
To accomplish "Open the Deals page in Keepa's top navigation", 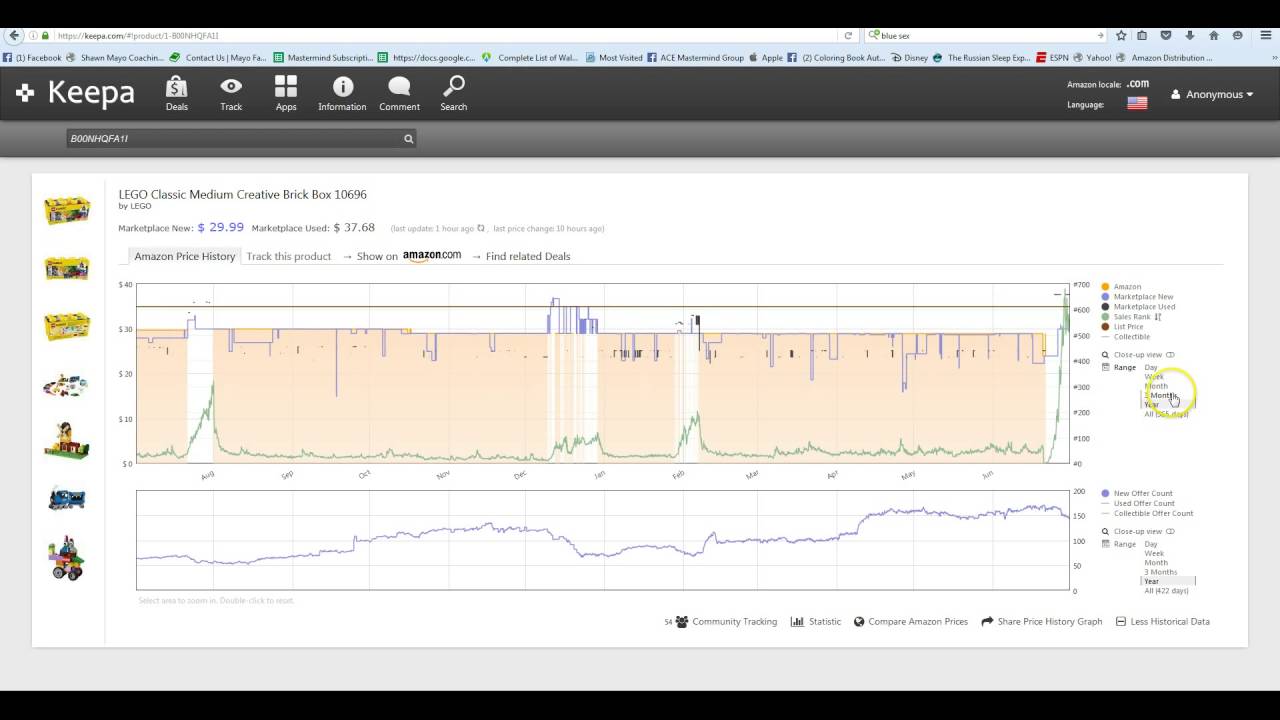I will [176, 94].
